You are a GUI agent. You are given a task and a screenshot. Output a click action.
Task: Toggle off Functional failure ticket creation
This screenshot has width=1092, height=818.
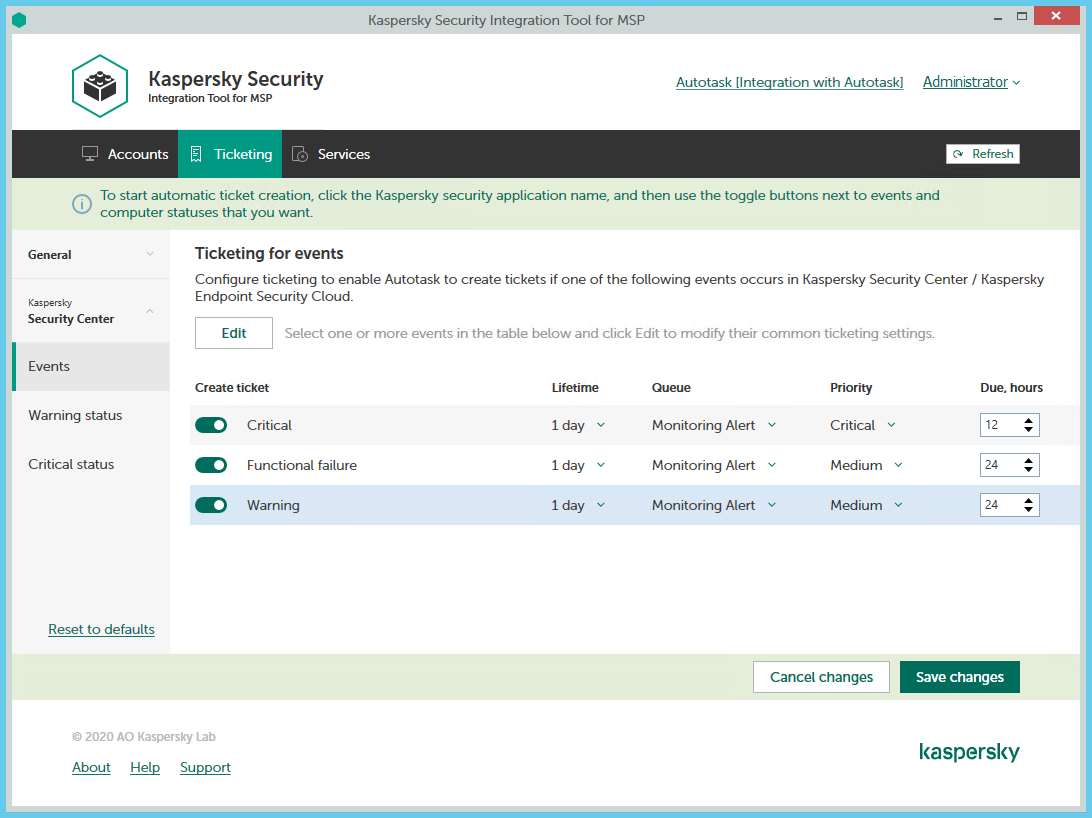pos(211,465)
